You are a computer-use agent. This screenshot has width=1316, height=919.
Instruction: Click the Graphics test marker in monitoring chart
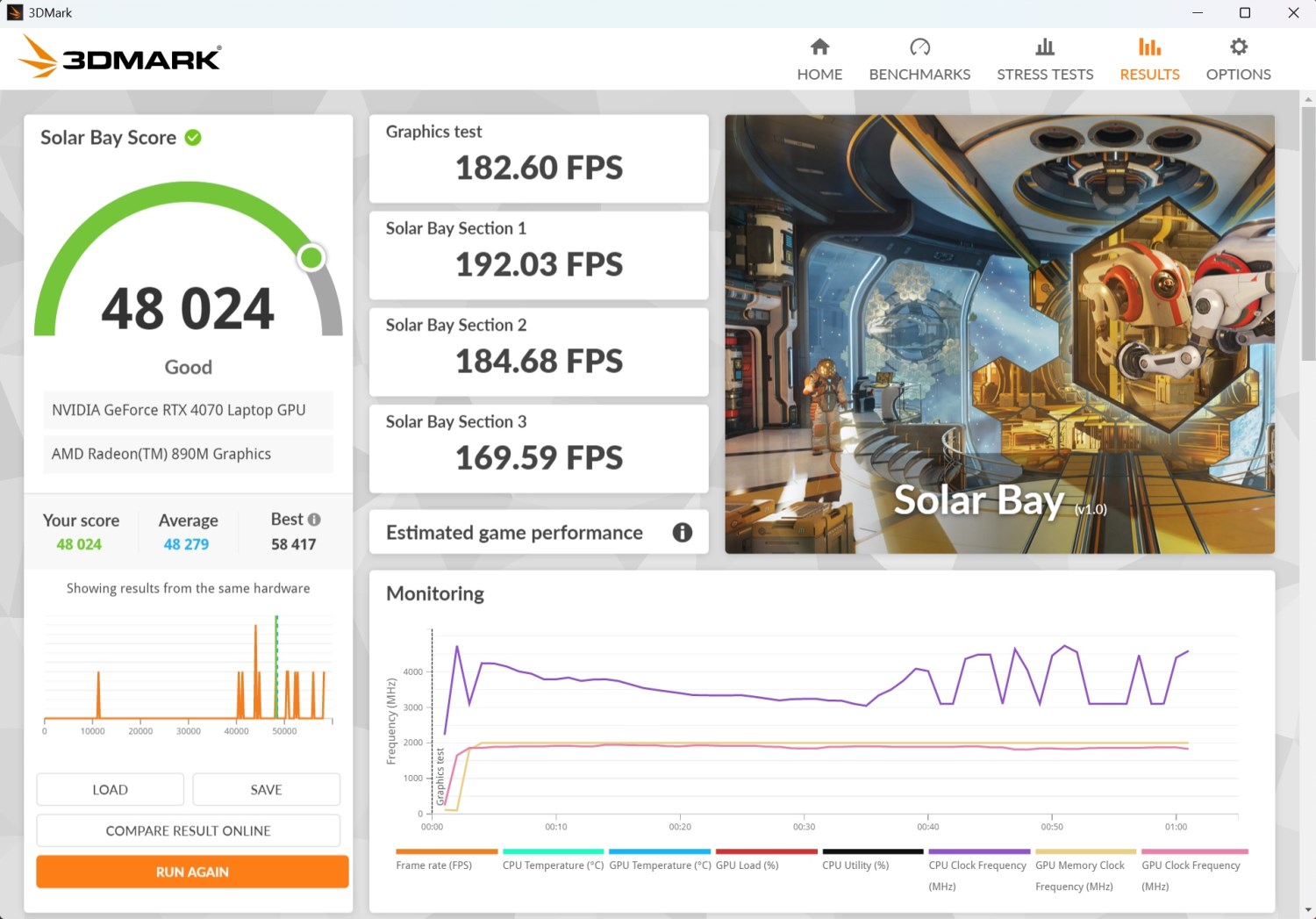click(x=440, y=777)
